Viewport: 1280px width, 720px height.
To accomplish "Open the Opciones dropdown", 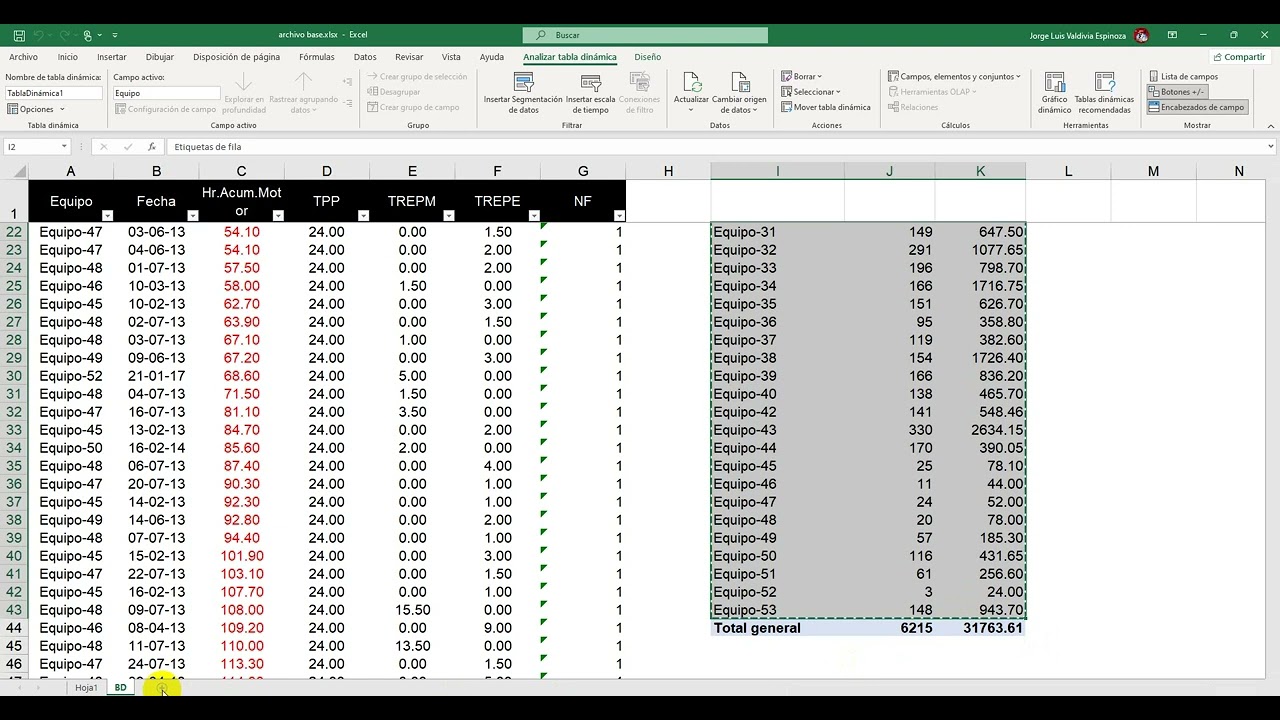I will [x=36, y=109].
